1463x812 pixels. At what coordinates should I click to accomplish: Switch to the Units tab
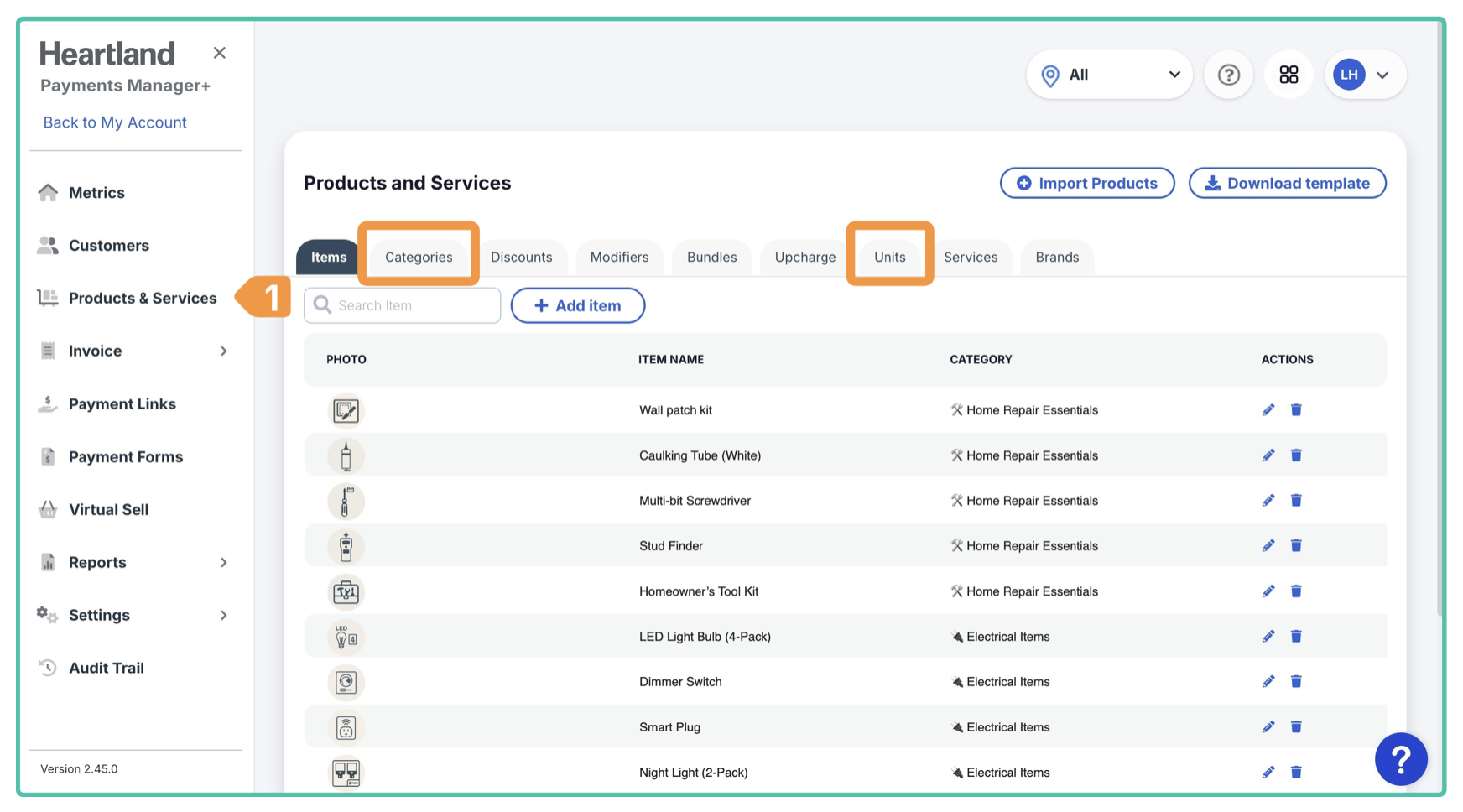pos(889,257)
